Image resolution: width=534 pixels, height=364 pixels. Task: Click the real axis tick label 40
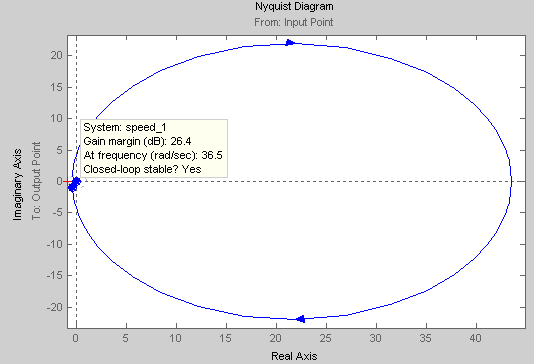[476, 338]
